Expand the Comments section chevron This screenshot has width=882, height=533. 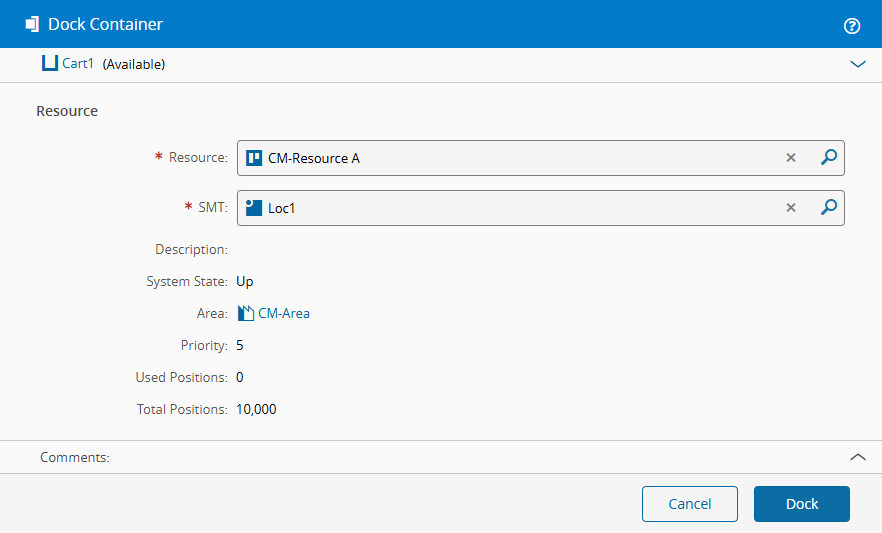coord(857,457)
